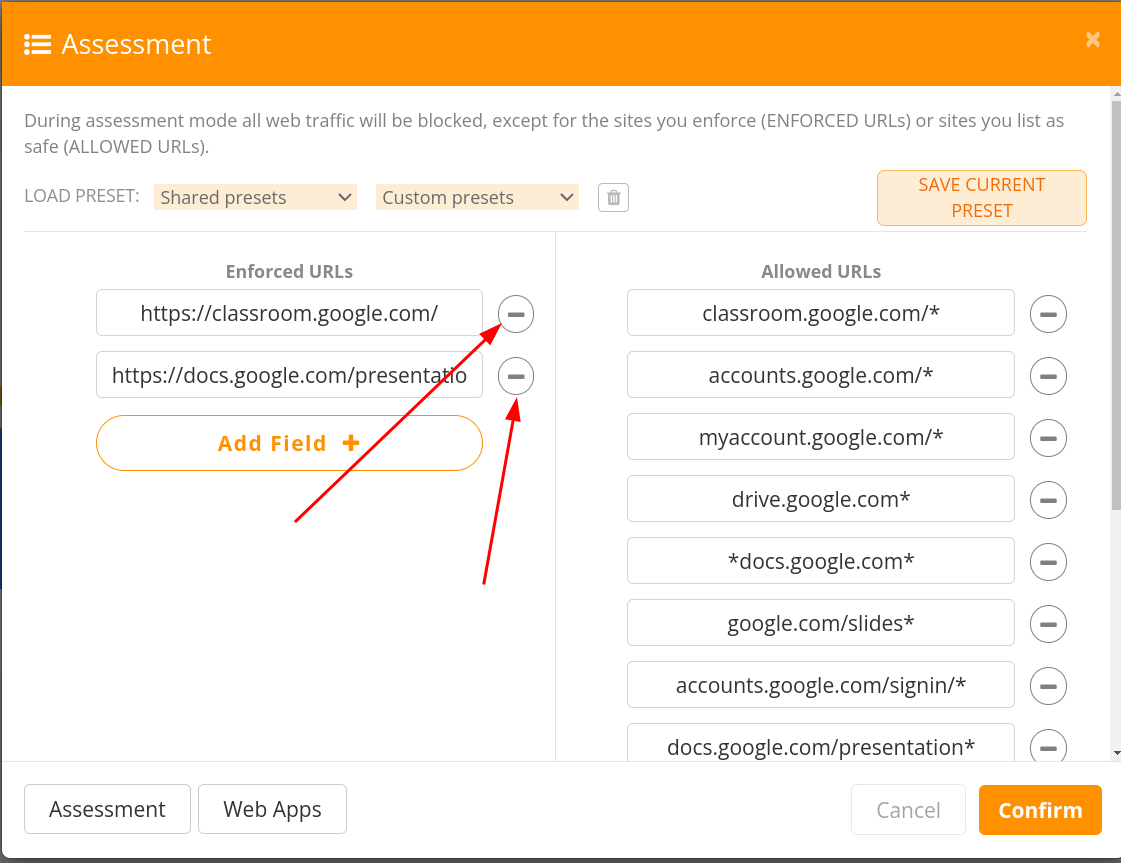Close the Assessment dialog with the X
Screen dimensions: 1121x863
(x=1092, y=40)
